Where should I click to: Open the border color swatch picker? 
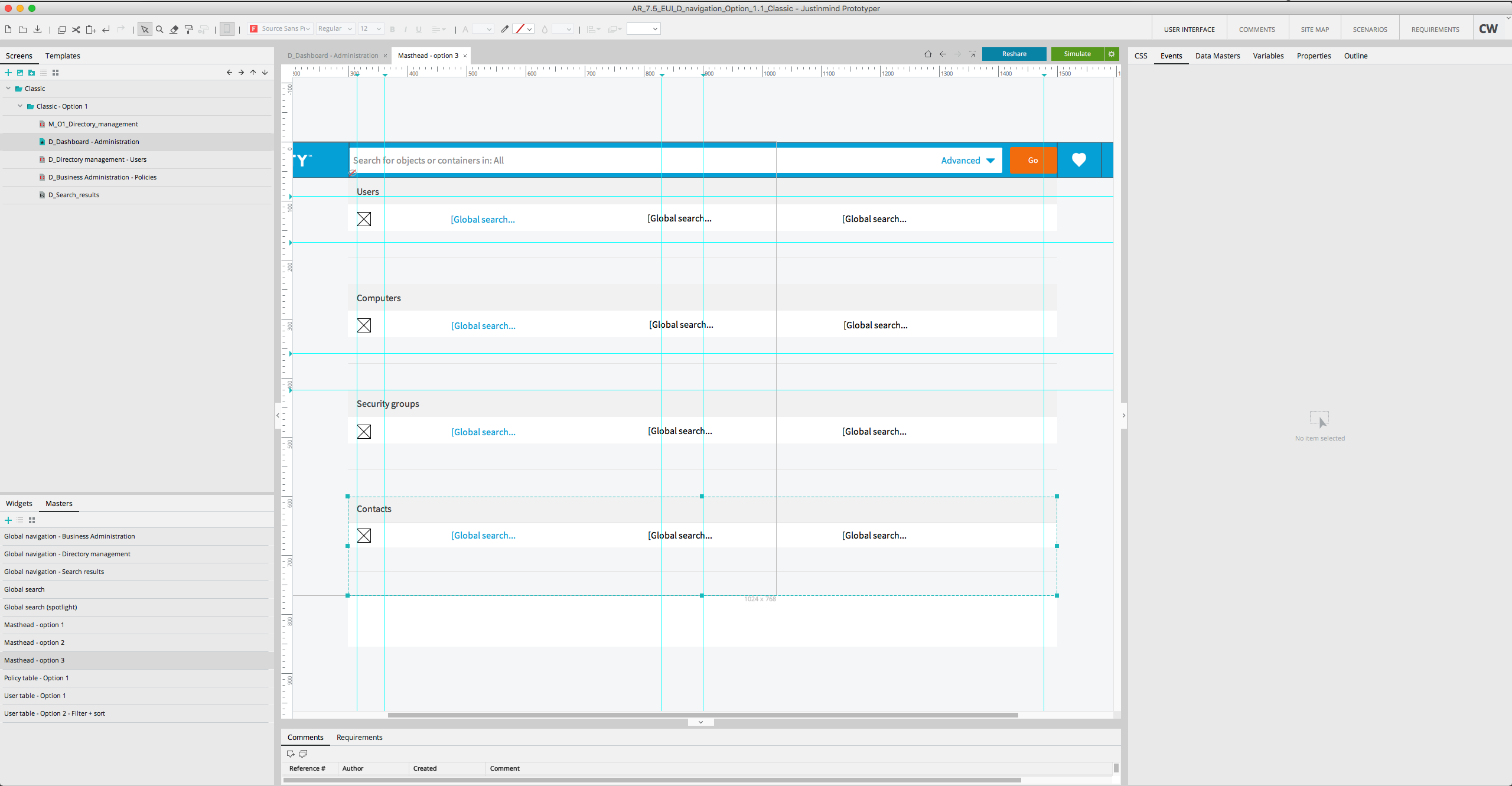[x=523, y=29]
